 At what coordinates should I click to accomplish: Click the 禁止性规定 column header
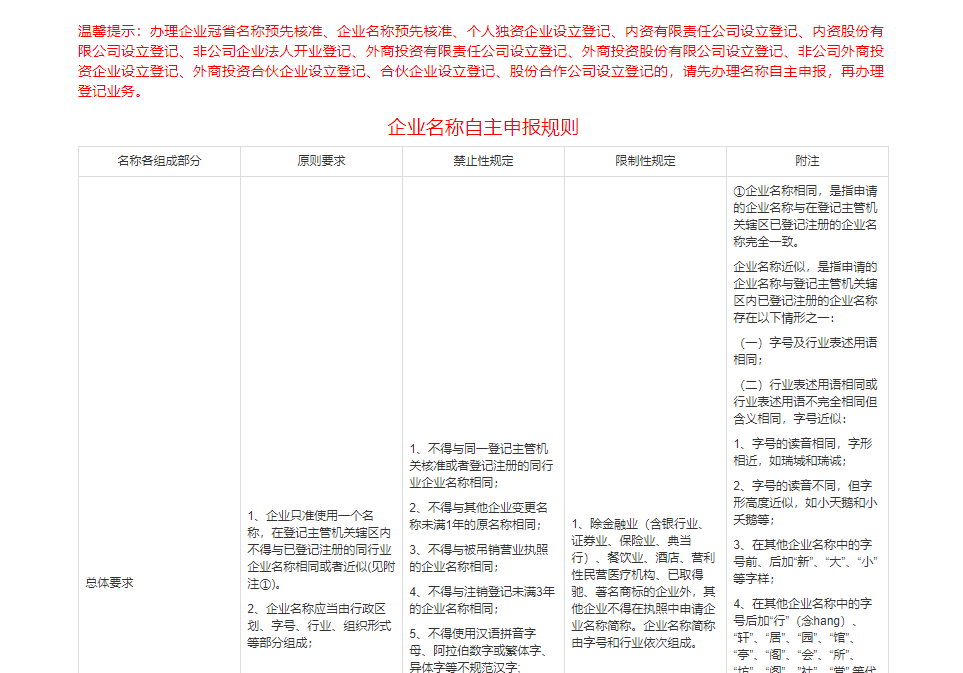(x=483, y=161)
